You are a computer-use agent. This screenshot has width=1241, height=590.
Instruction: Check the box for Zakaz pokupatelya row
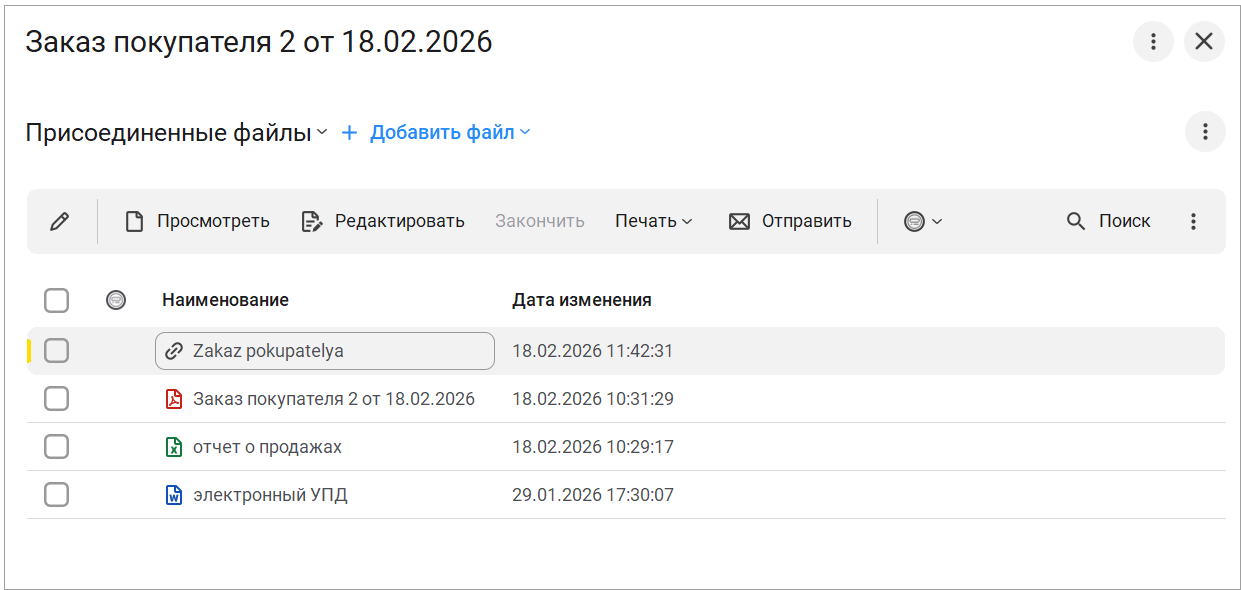click(57, 351)
